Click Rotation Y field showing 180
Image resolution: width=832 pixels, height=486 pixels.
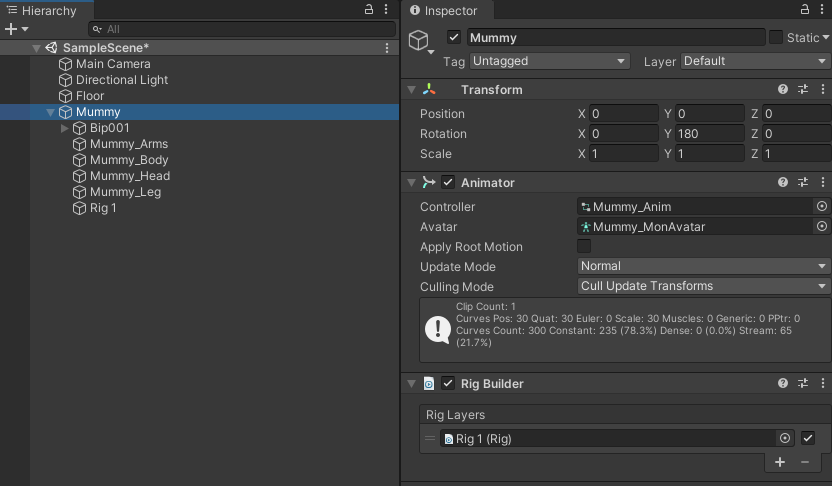709,134
